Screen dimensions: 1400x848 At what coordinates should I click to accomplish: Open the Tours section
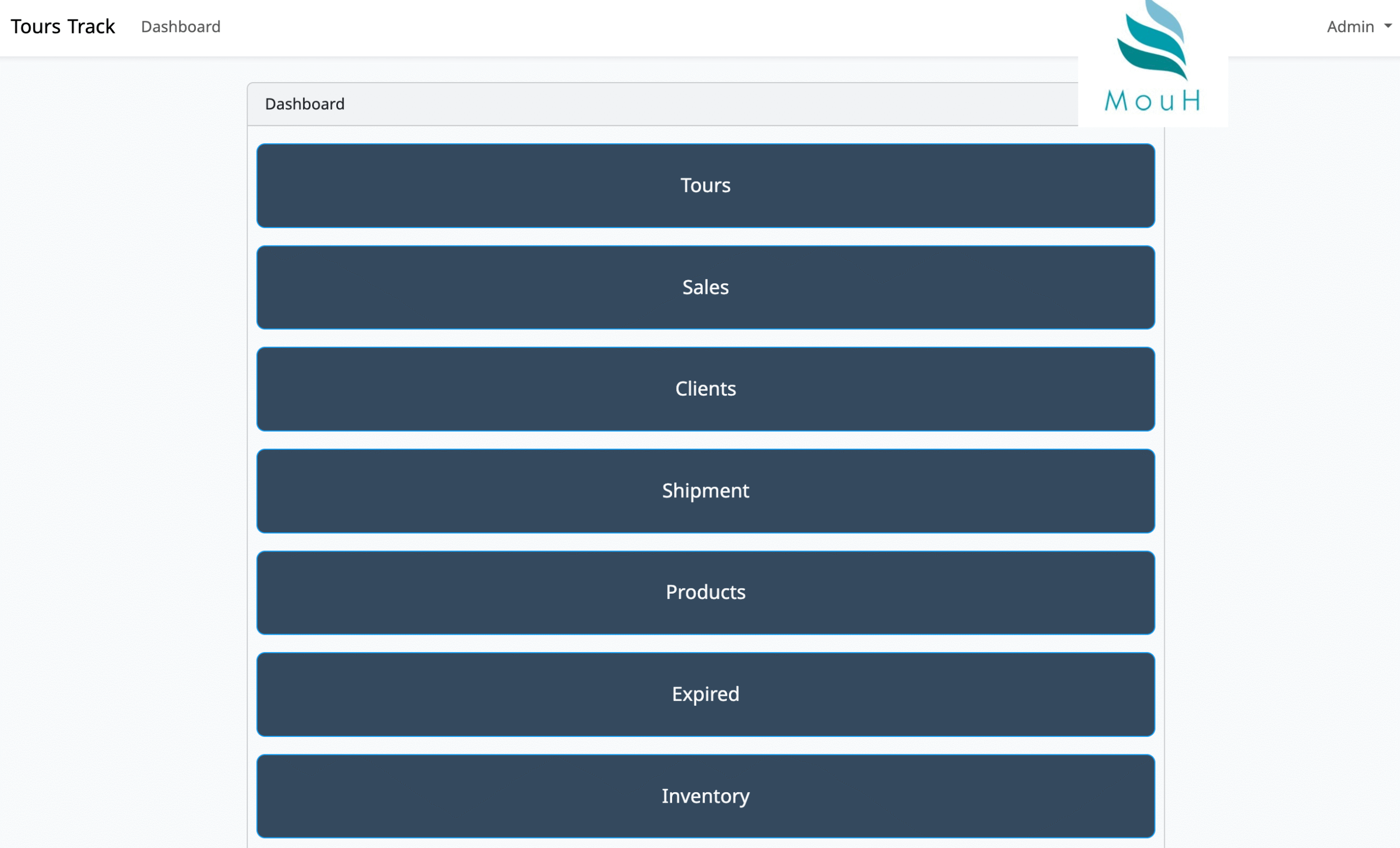[705, 186]
